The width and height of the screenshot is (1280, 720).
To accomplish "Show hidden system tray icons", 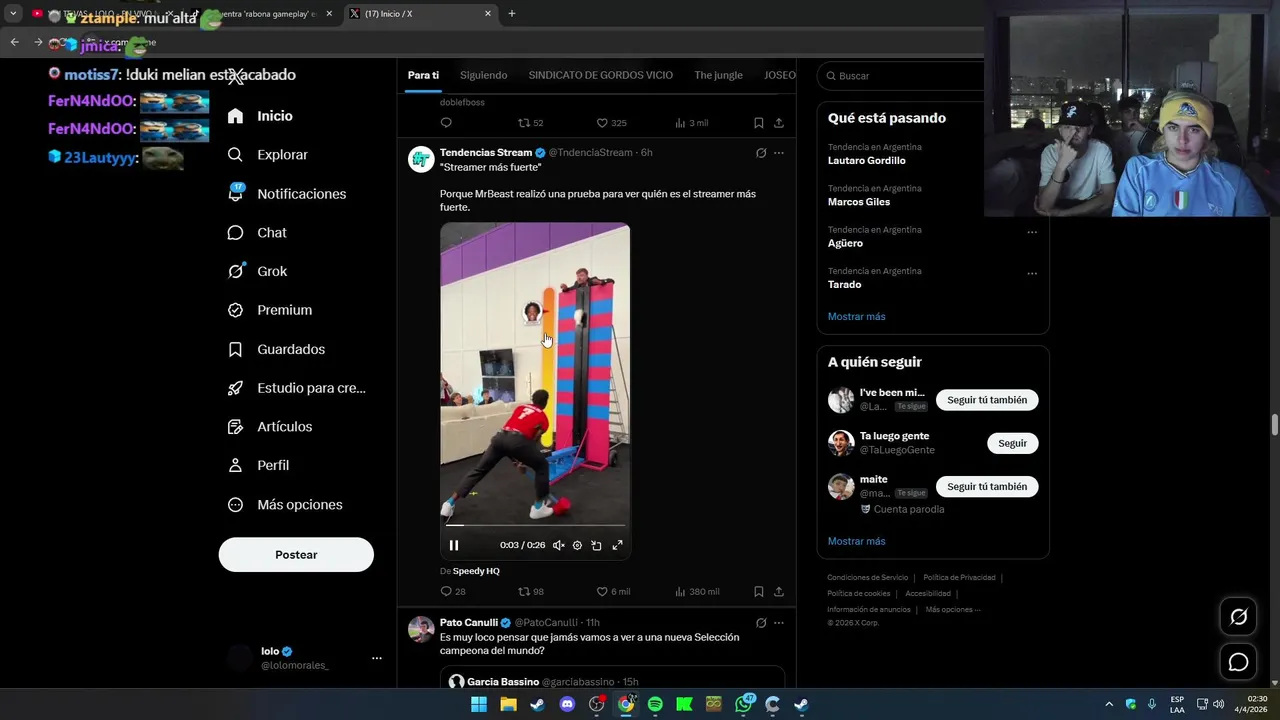I will point(1108,704).
